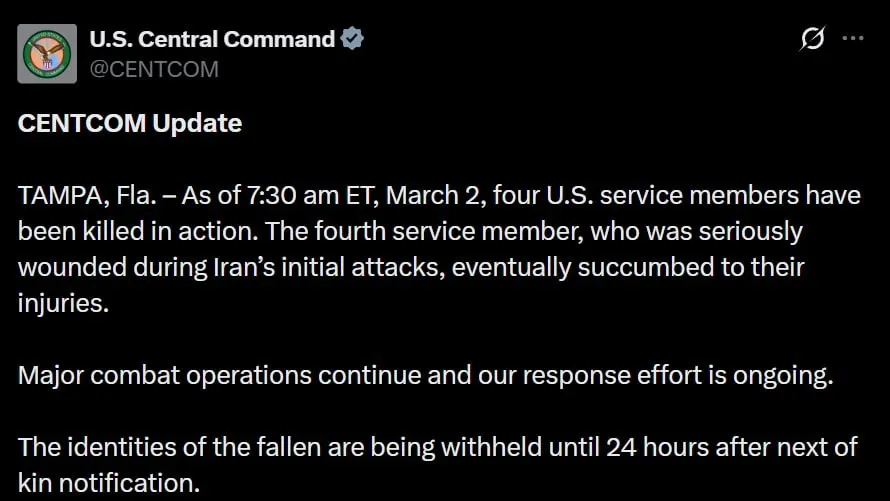The image size is (890, 501).
Task: Click the word "injuries" in the post
Action: [x=59, y=304]
